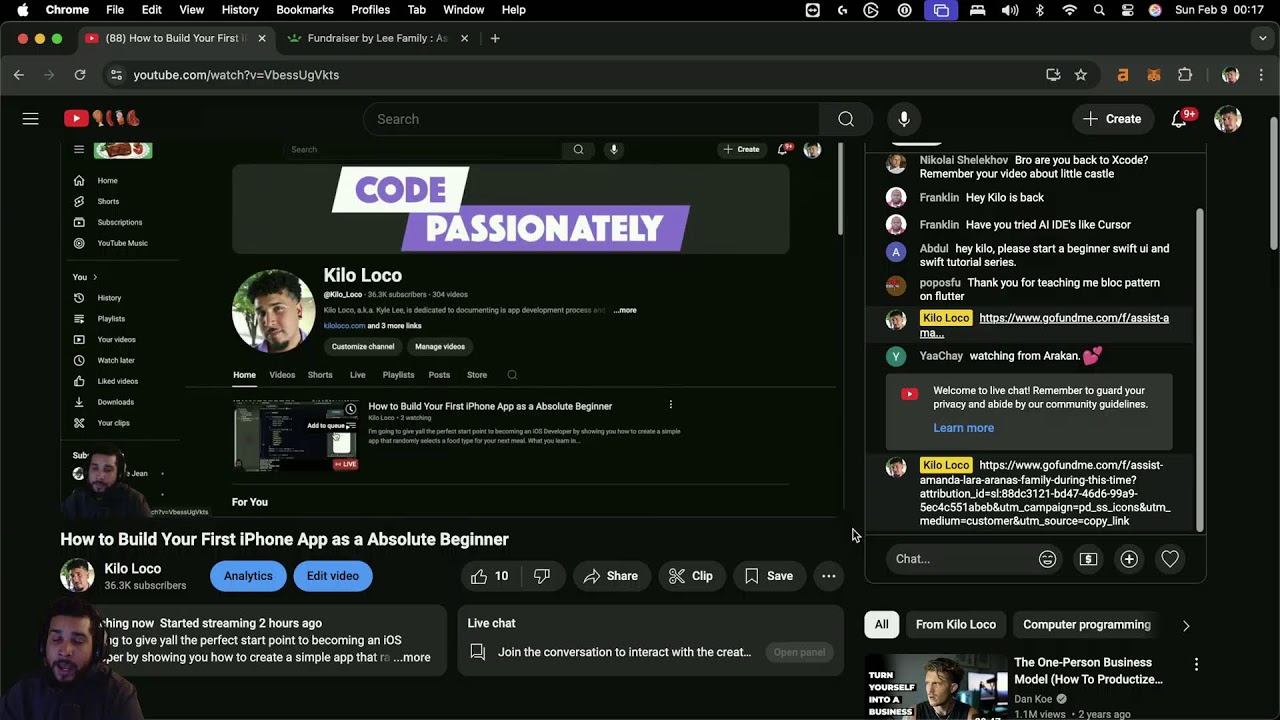Select the 'Computer programming' filter chip
The width and height of the screenshot is (1280, 720).
(1087, 625)
